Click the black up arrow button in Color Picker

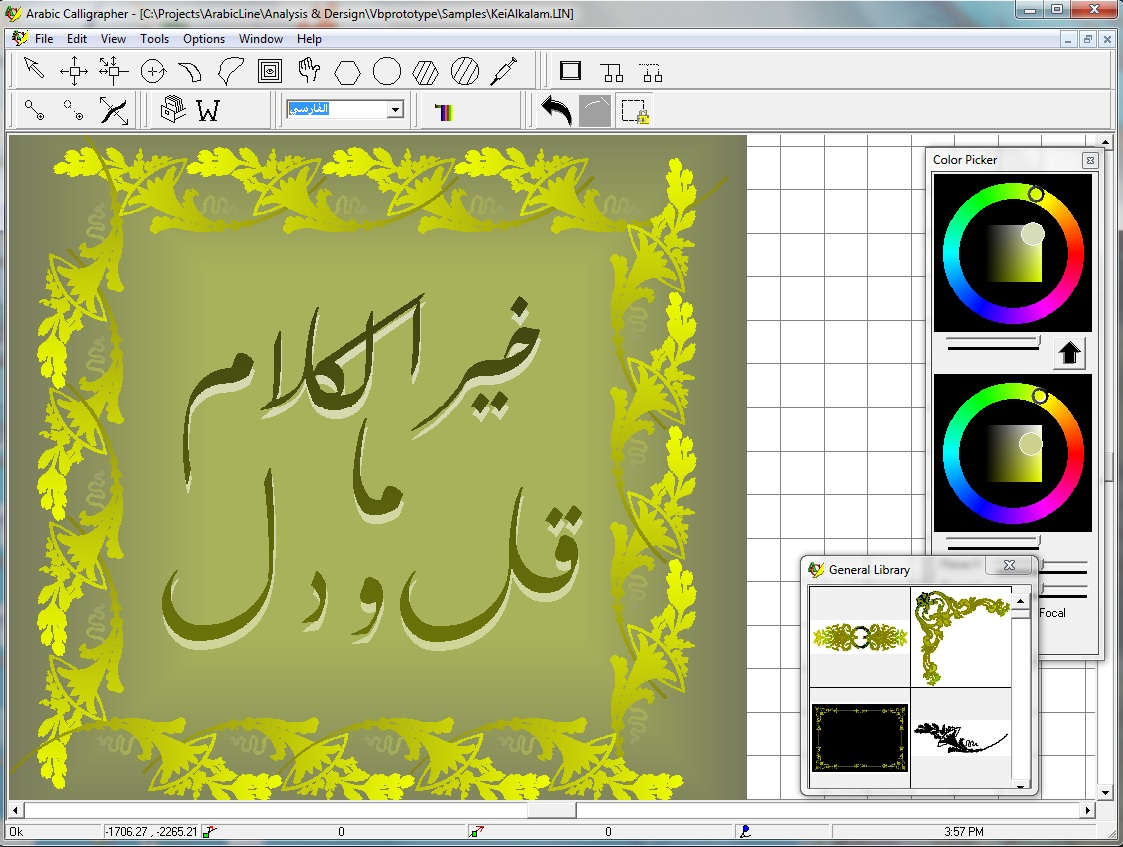point(1069,353)
